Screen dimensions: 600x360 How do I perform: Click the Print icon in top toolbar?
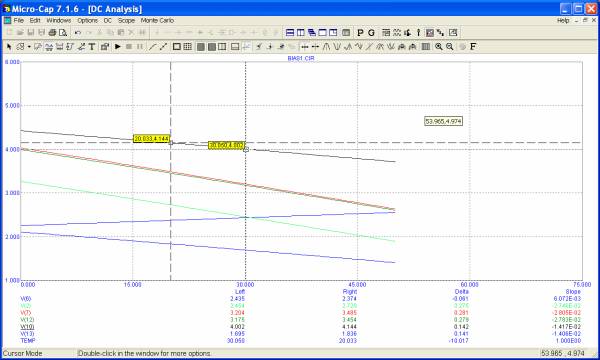pyautogui.click(x=52, y=33)
